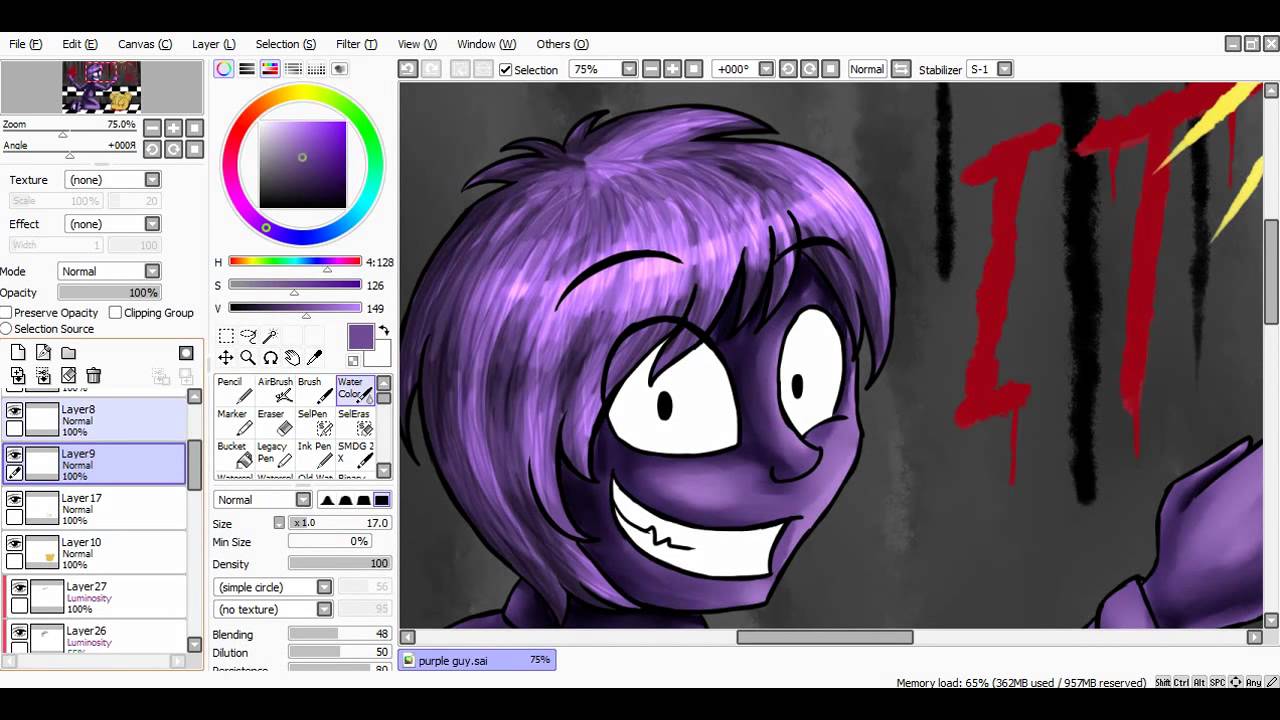Viewport: 1280px width, 720px height.
Task: Clear the layer with the eraser icon
Action: 68,376
